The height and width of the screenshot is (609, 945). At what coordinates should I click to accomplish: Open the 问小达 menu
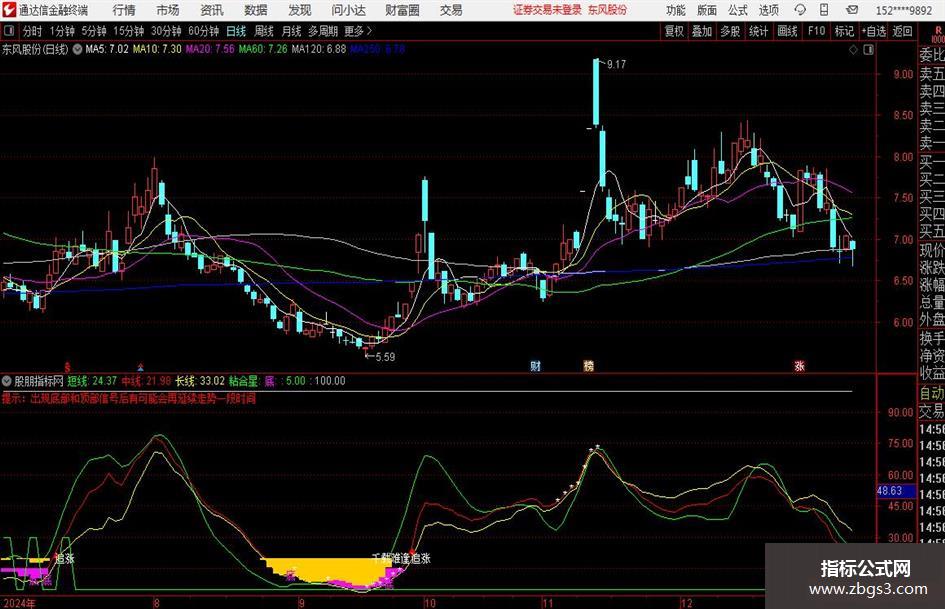coord(348,10)
